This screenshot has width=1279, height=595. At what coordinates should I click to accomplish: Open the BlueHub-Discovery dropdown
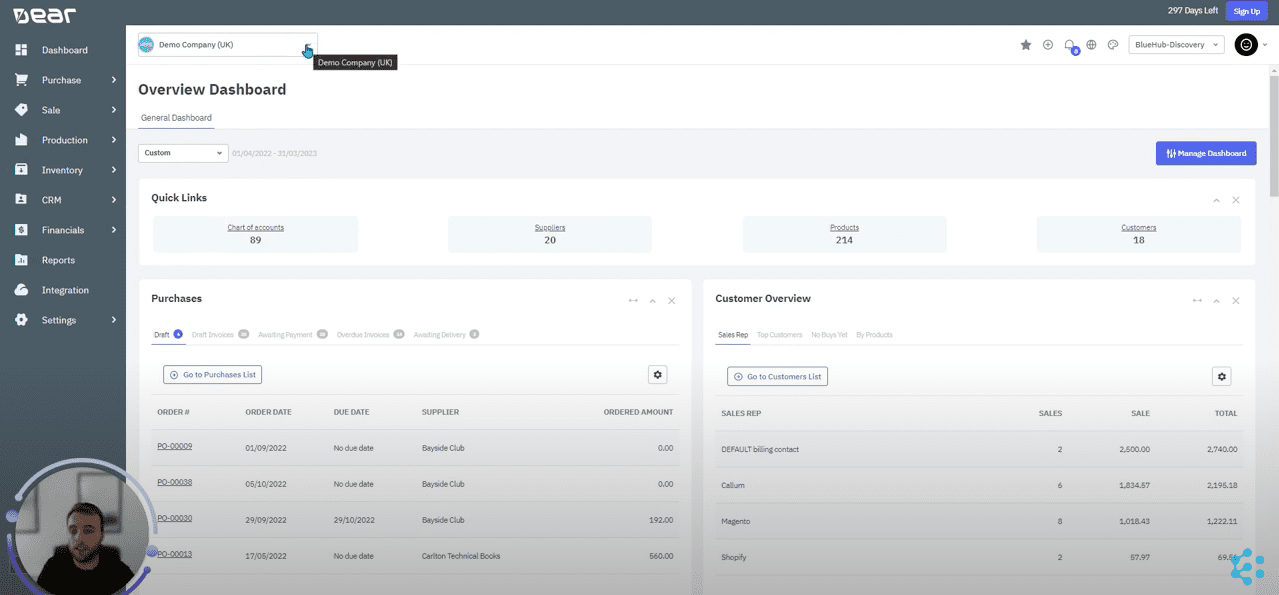1176,44
